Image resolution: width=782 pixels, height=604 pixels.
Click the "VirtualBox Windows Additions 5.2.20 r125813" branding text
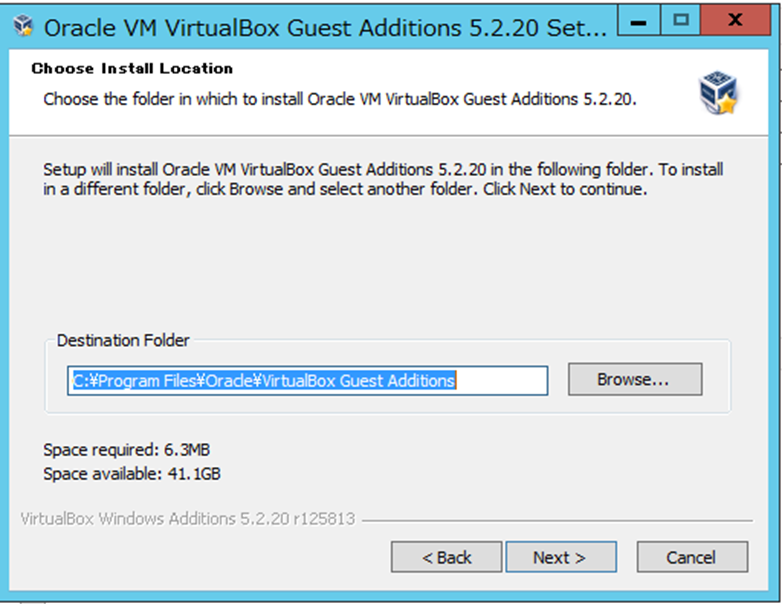coord(187,520)
